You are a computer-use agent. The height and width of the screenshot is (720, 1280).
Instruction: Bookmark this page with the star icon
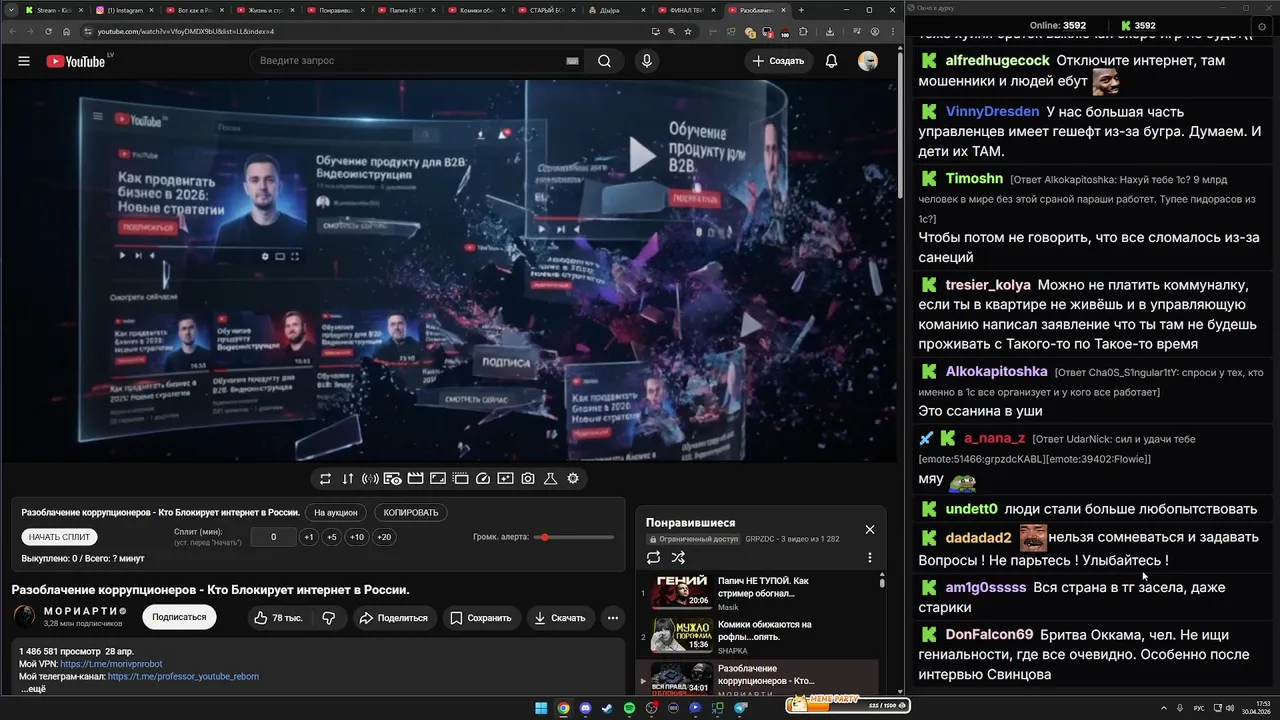pos(688,31)
